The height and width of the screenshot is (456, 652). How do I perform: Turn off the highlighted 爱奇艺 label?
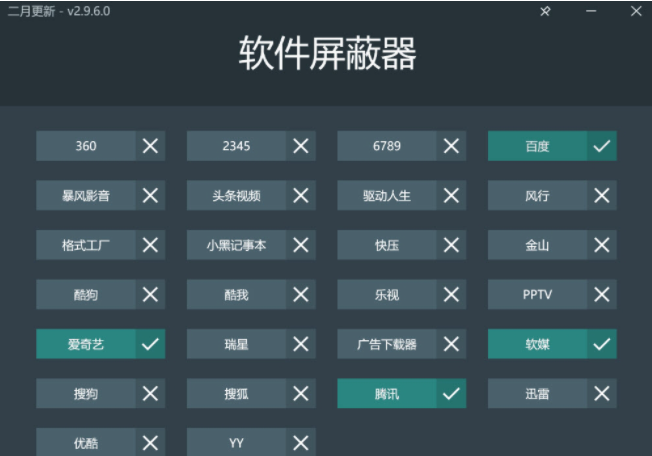(x=86, y=344)
